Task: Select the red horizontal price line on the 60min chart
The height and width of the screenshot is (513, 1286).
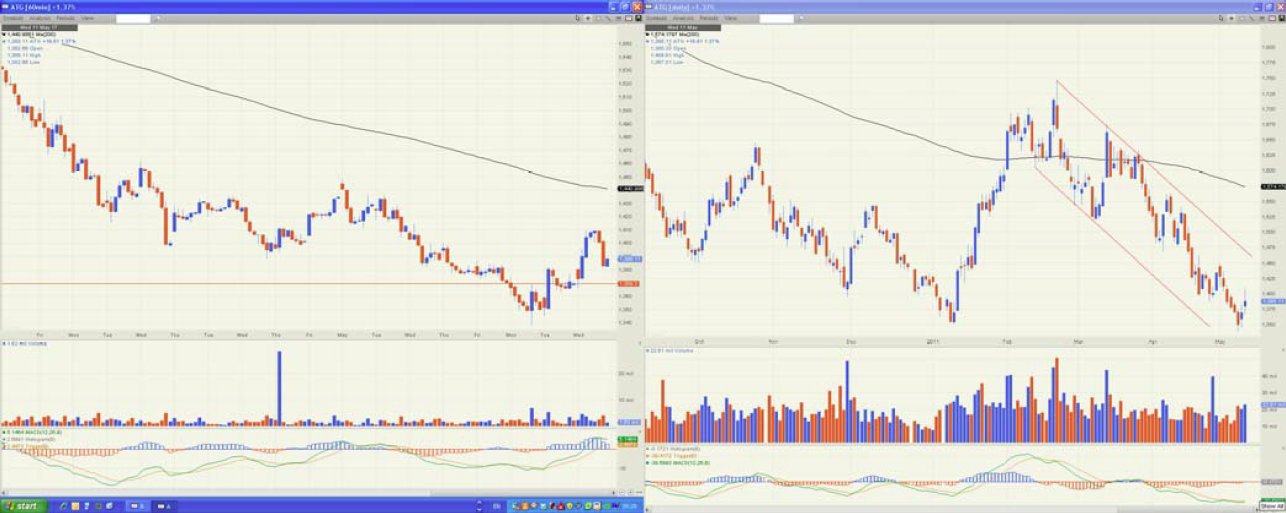Action: click(x=300, y=284)
